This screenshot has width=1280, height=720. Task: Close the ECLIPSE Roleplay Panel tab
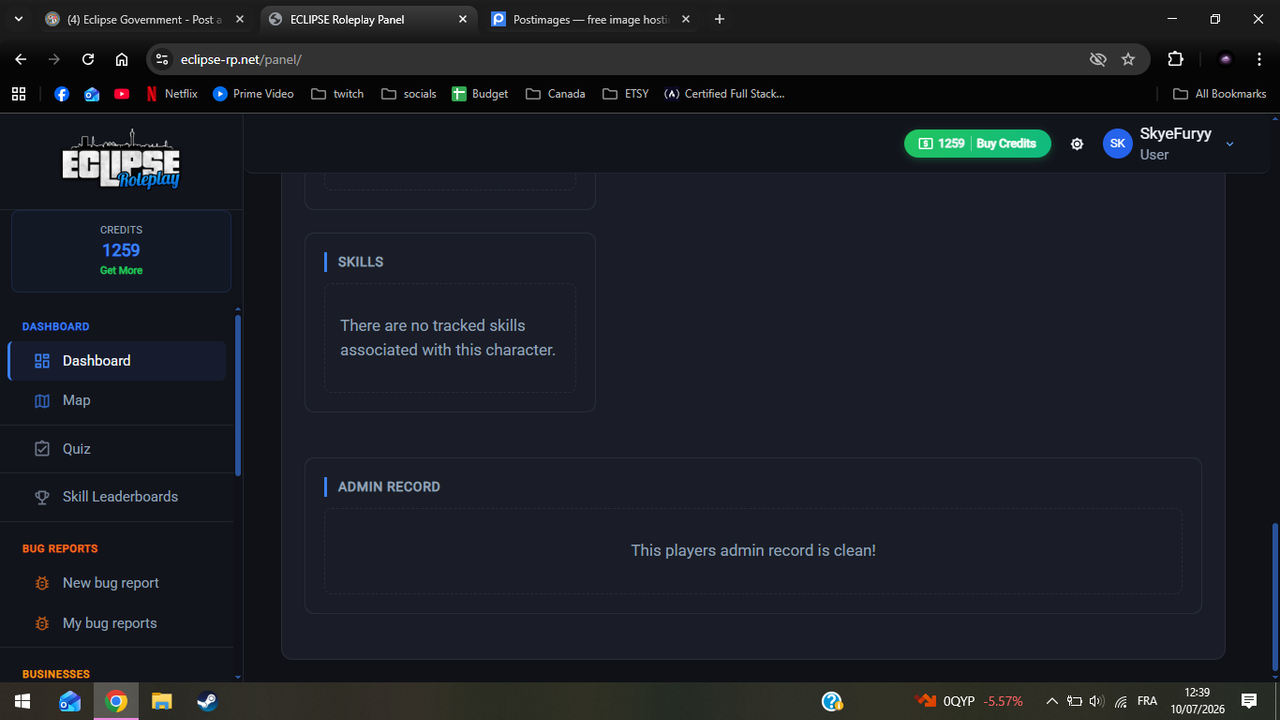462,19
